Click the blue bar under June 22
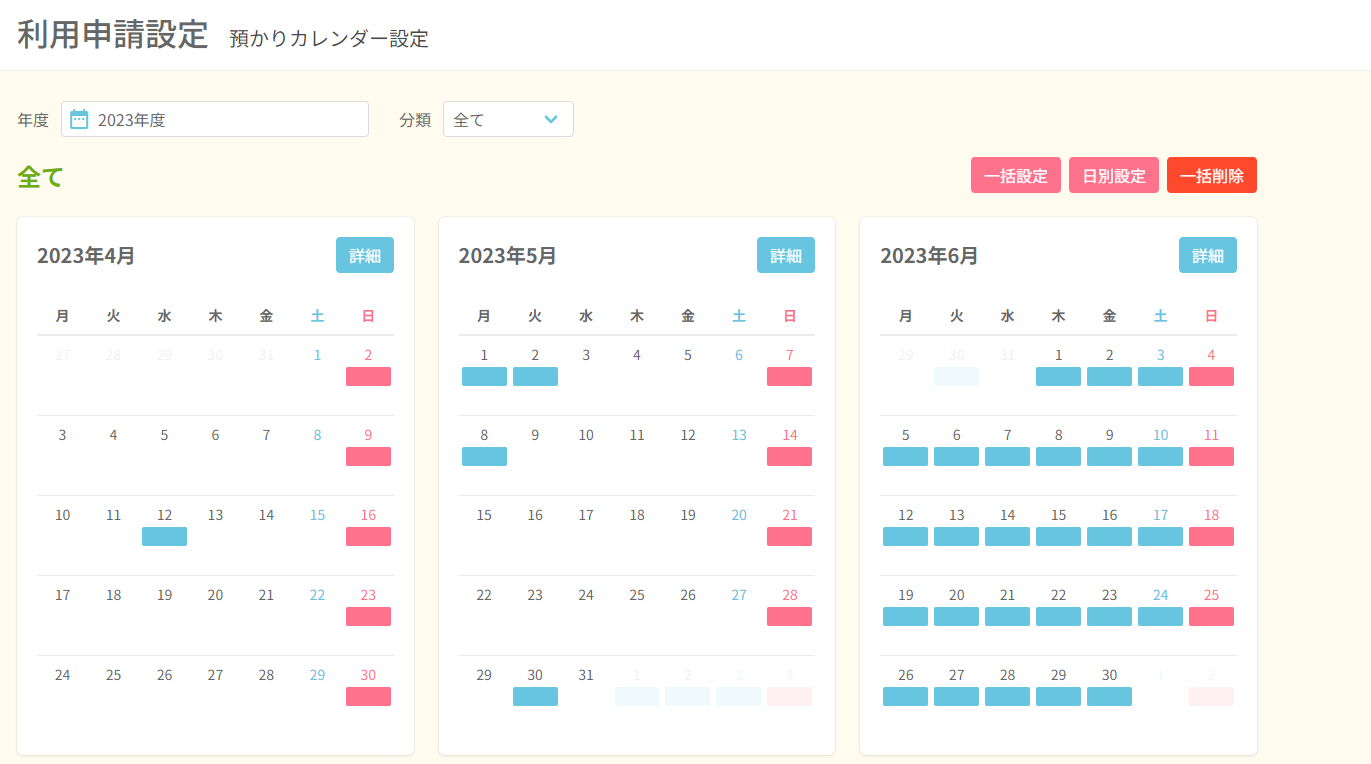Viewport: 1371px width, 764px height. click(1058, 616)
